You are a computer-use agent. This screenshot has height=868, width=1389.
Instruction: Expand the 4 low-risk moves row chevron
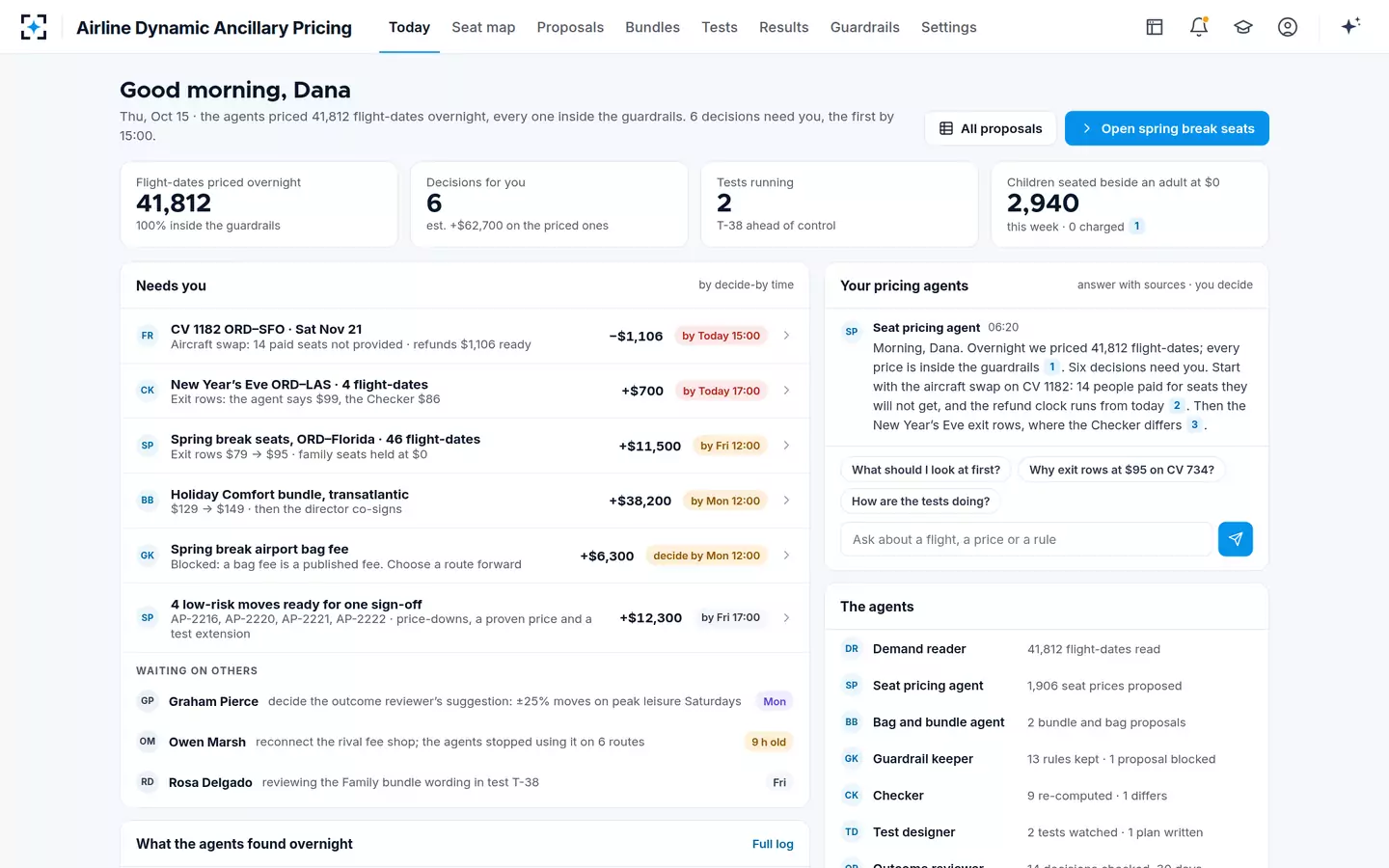tap(786, 618)
